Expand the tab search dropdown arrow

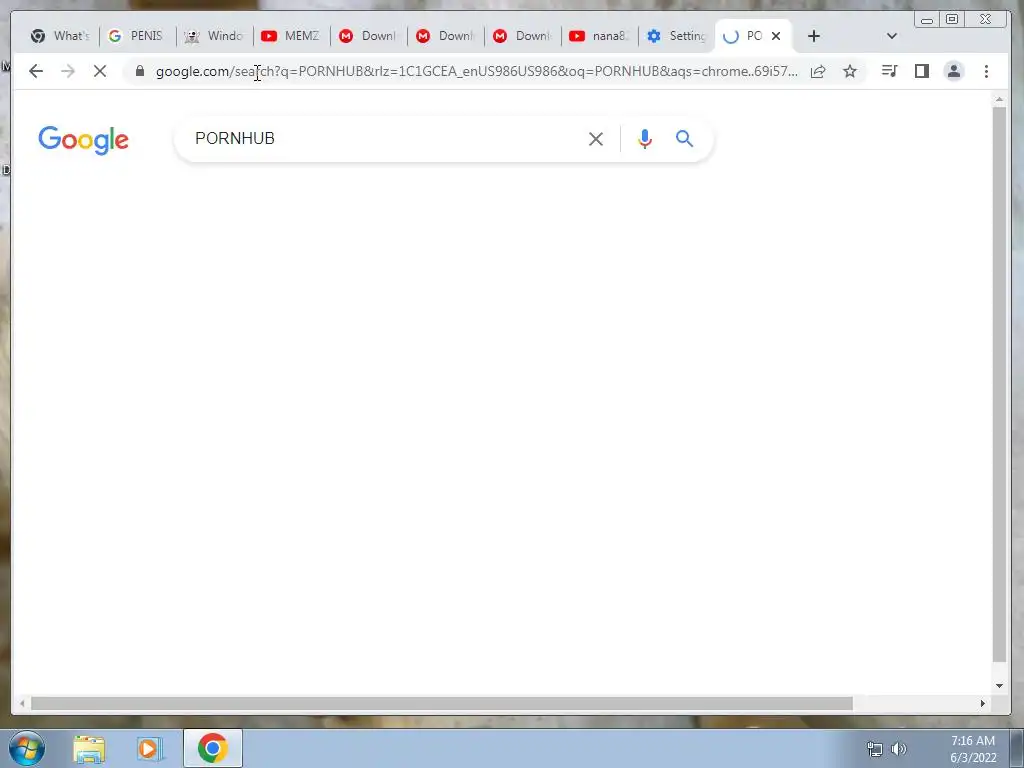point(891,37)
